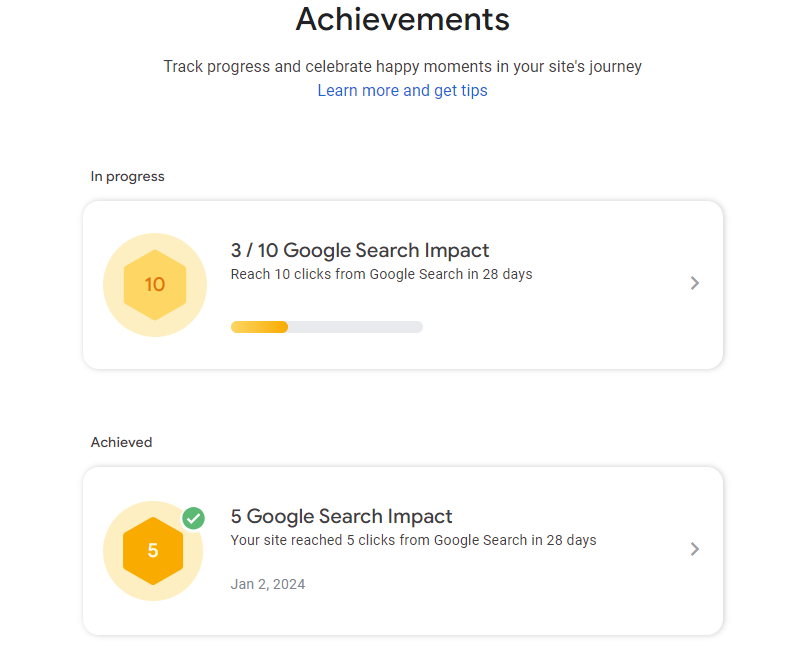Image resolution: width=786 pixels, height=650 pixels.
Task: Open the '3 / 10 Google Search Impact' title
Action: [360, 251]
